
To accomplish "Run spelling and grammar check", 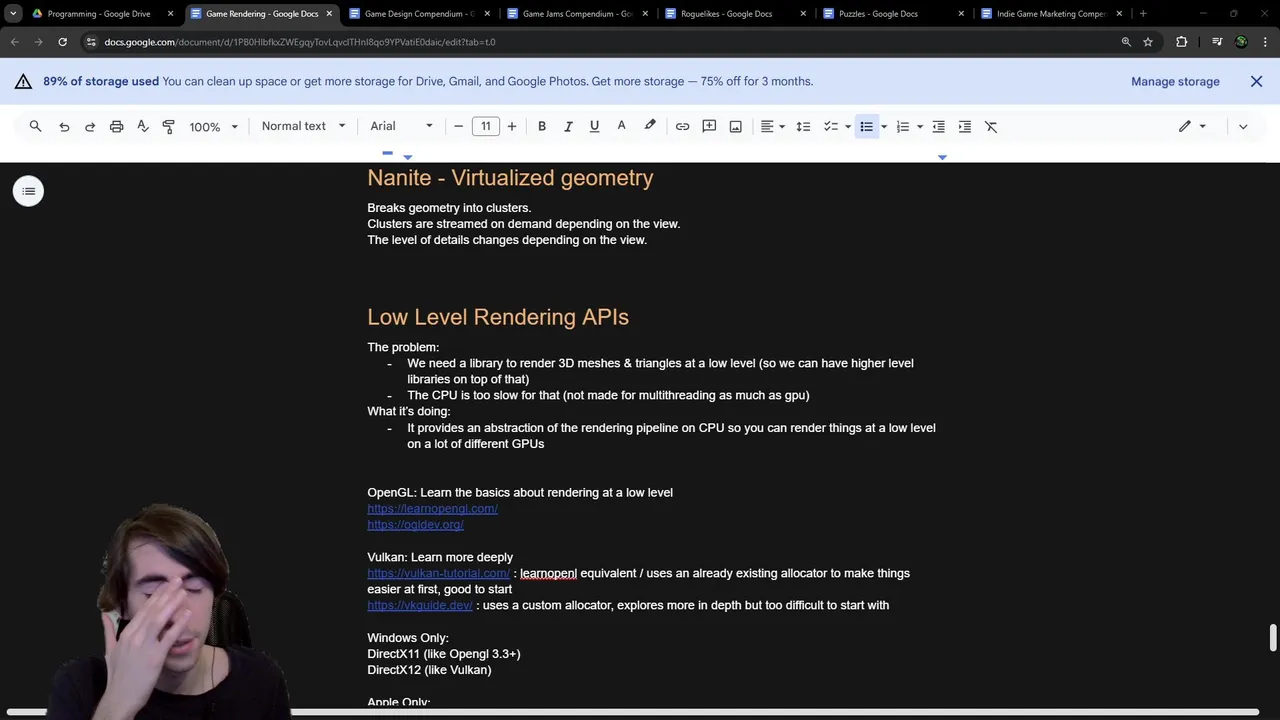I will point(142,126).
